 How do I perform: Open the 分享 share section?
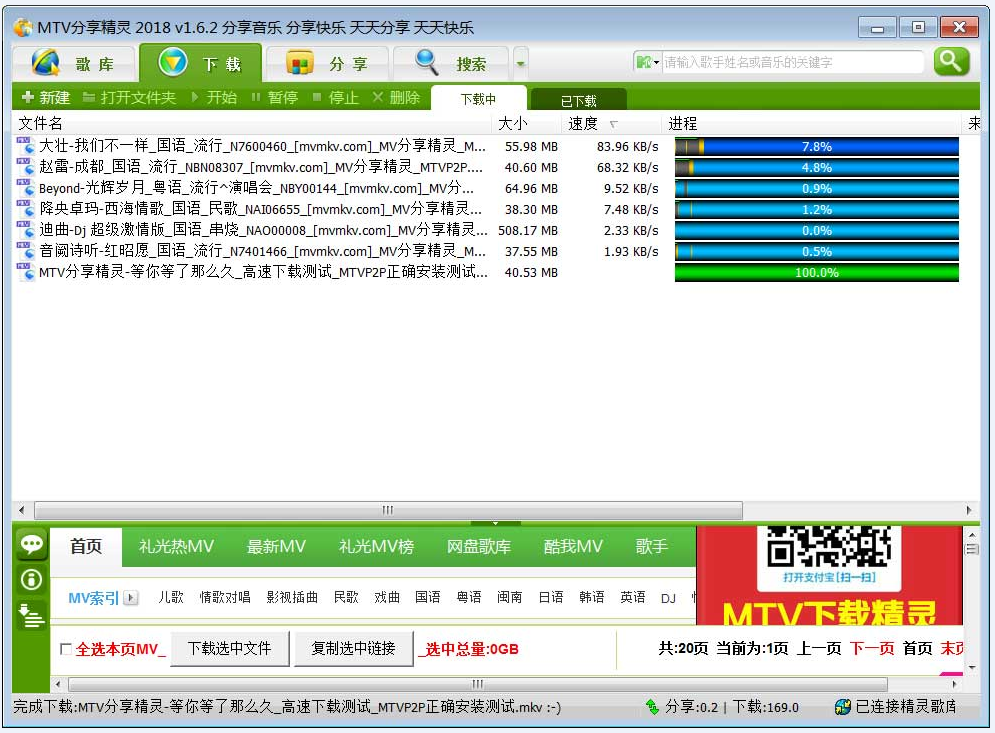pos(340,62)
